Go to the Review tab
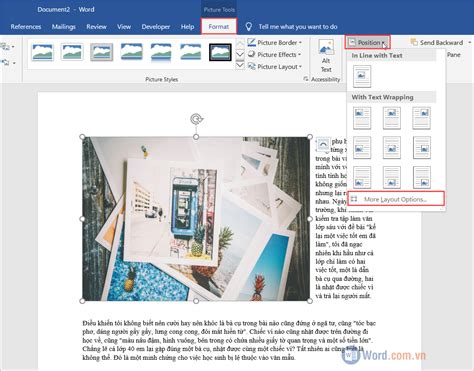Viewport: 474px width, 371px height. click(96, 27)
